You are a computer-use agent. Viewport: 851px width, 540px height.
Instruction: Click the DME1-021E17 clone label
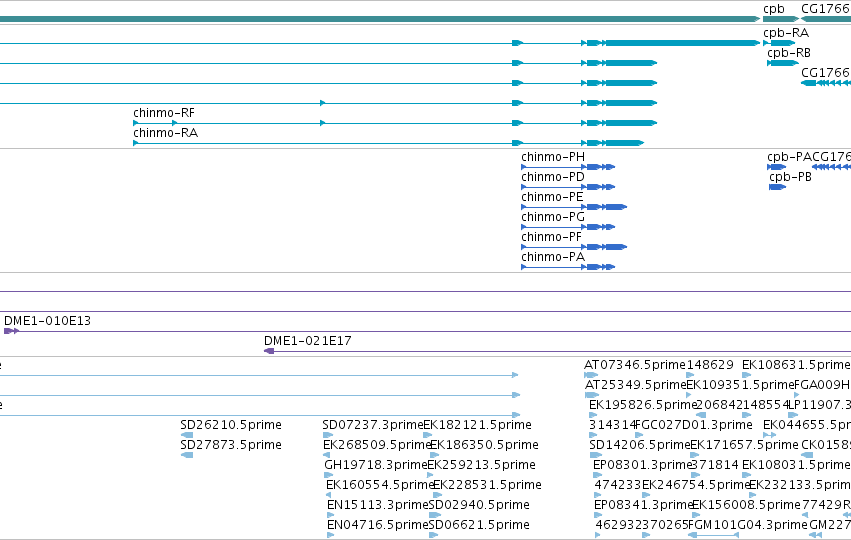point(308,341)
